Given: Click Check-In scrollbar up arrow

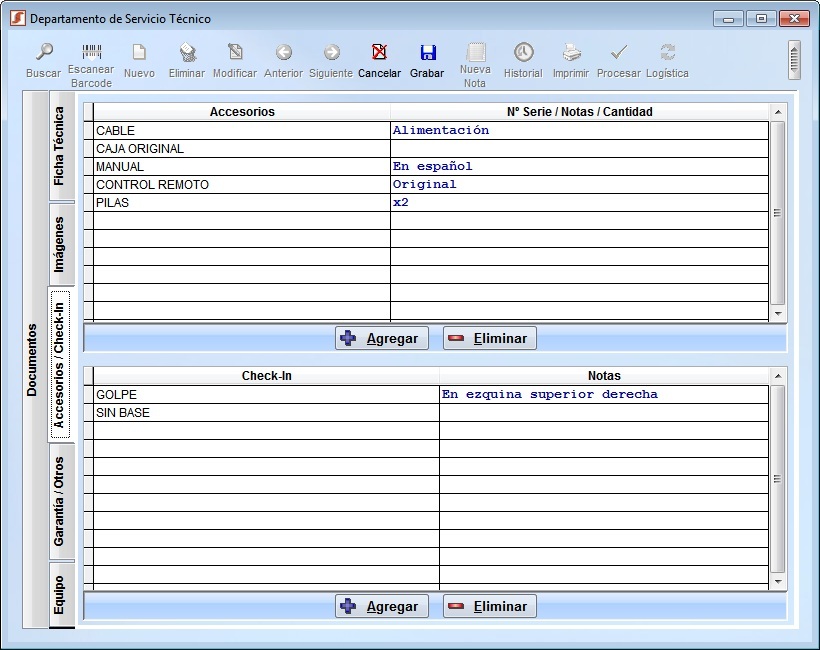Looking at the screenshot, I should coord(778,376).
